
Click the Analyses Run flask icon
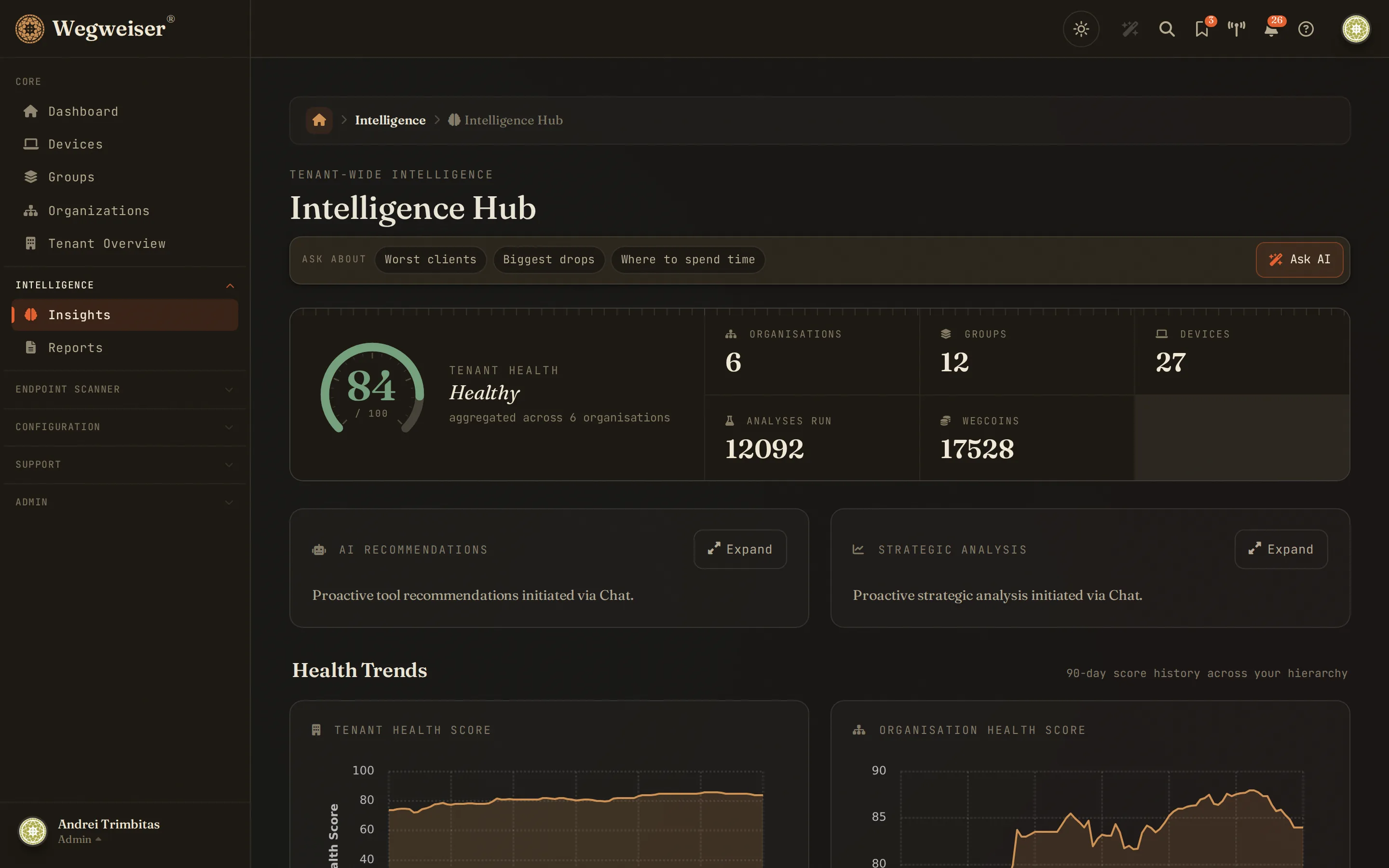tap(730, 421)
